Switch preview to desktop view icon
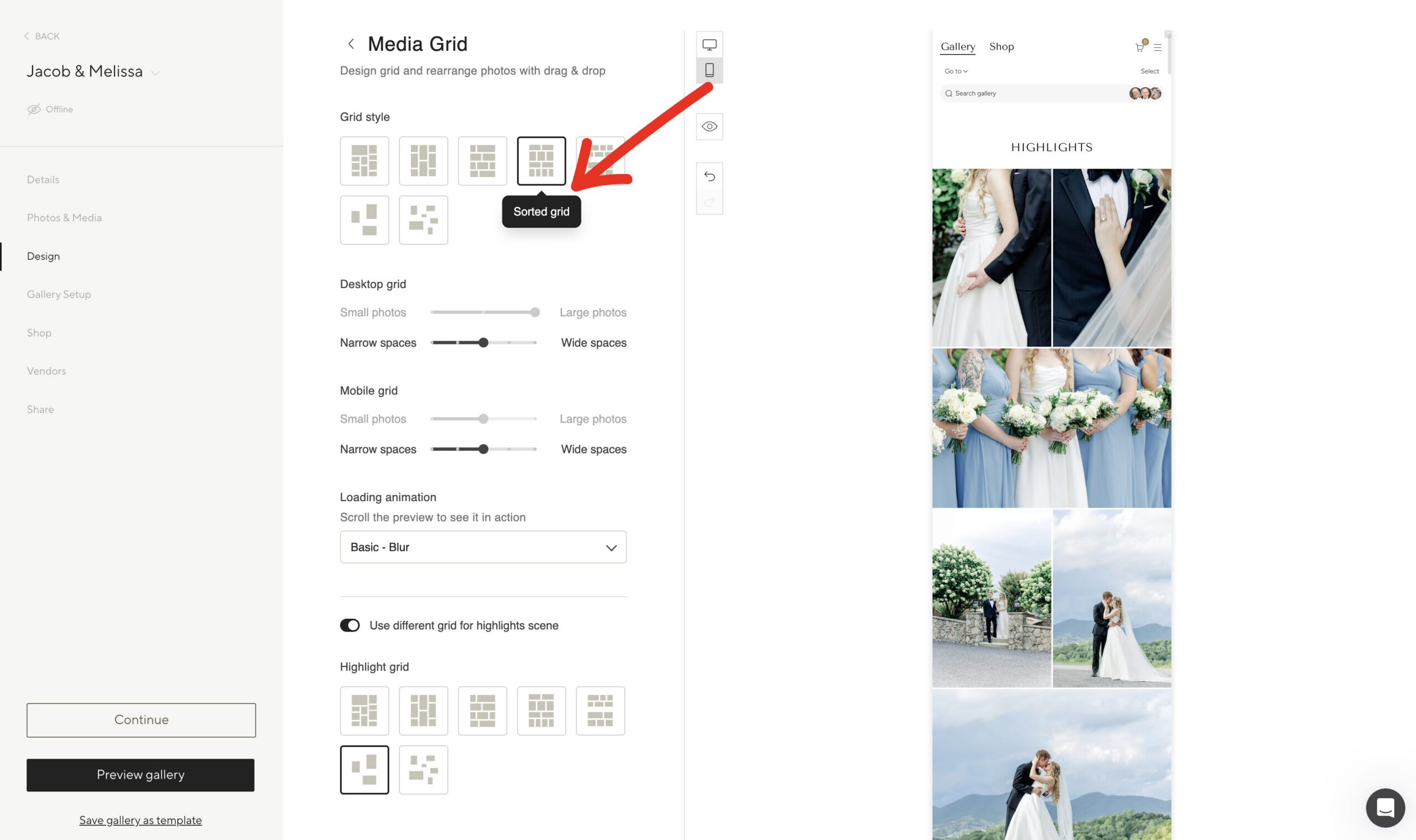The height and width of the screenshot is (840, 1416). 709,44
